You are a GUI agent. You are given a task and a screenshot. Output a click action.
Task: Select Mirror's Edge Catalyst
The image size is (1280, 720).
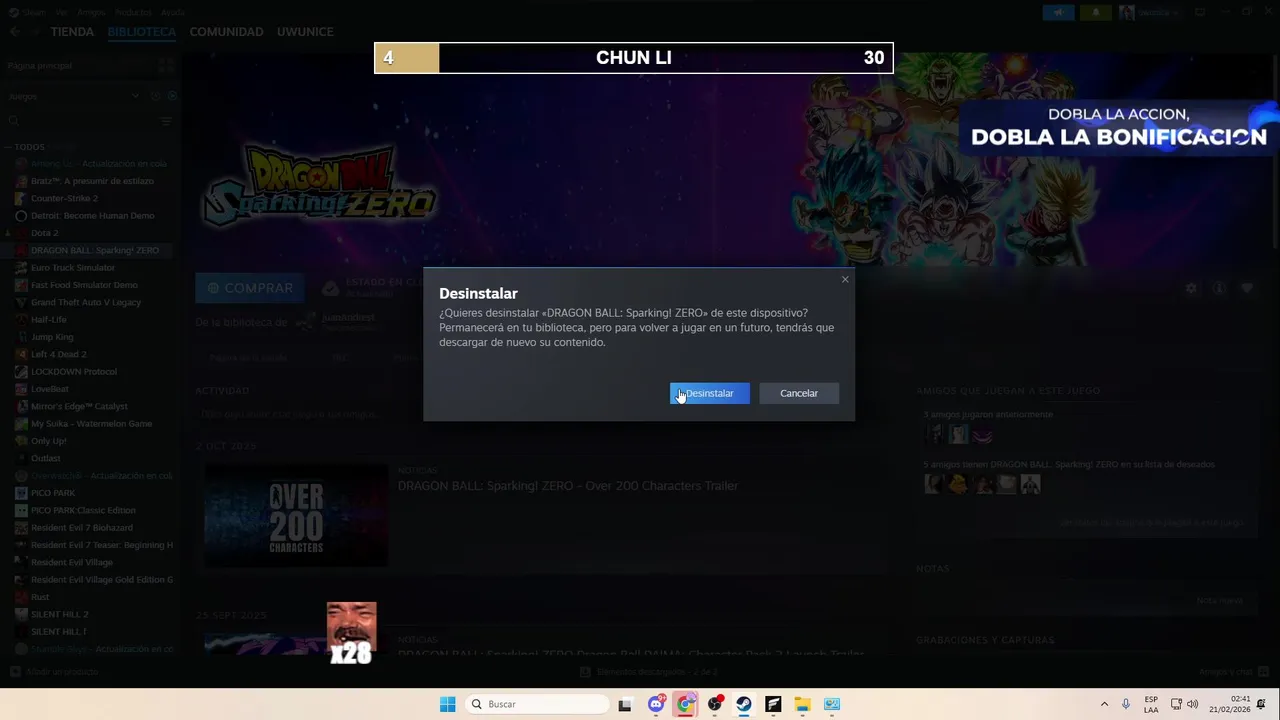[79, 406]
